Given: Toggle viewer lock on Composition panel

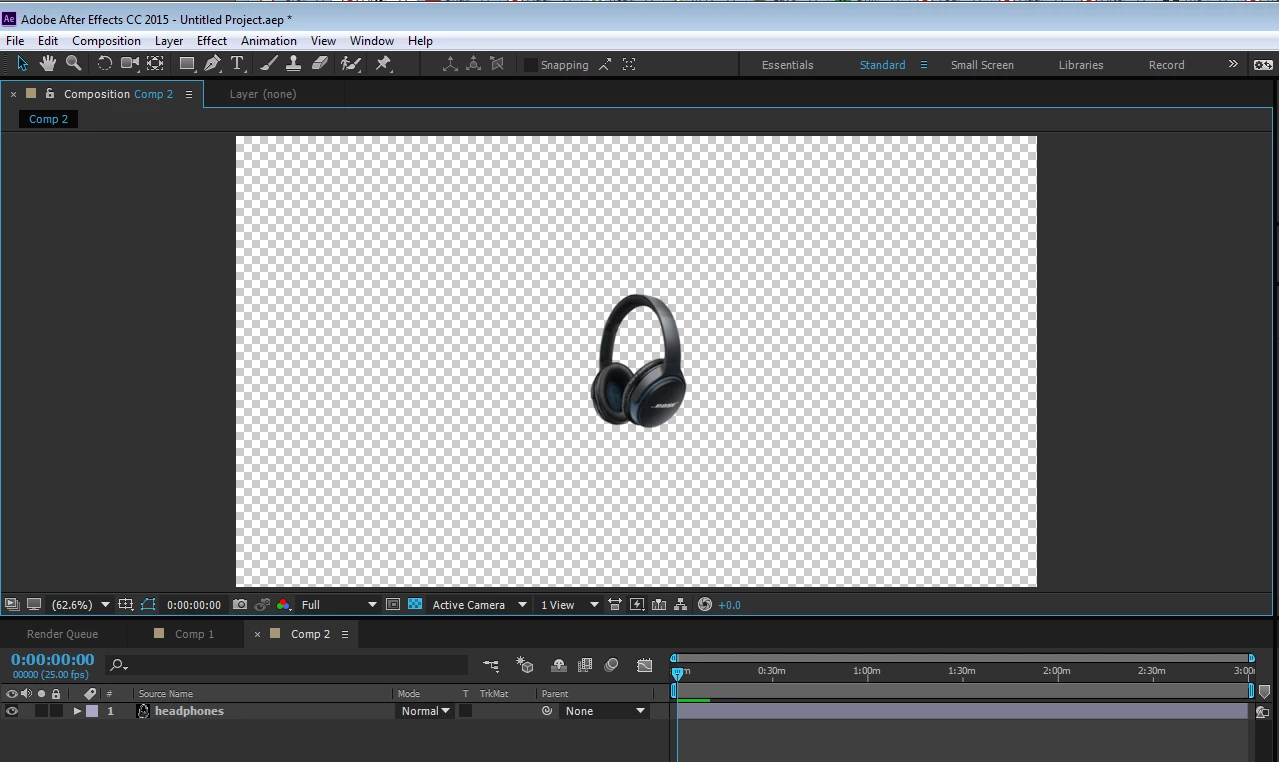Looking at the screenshot, I should (x=50, y=94).
